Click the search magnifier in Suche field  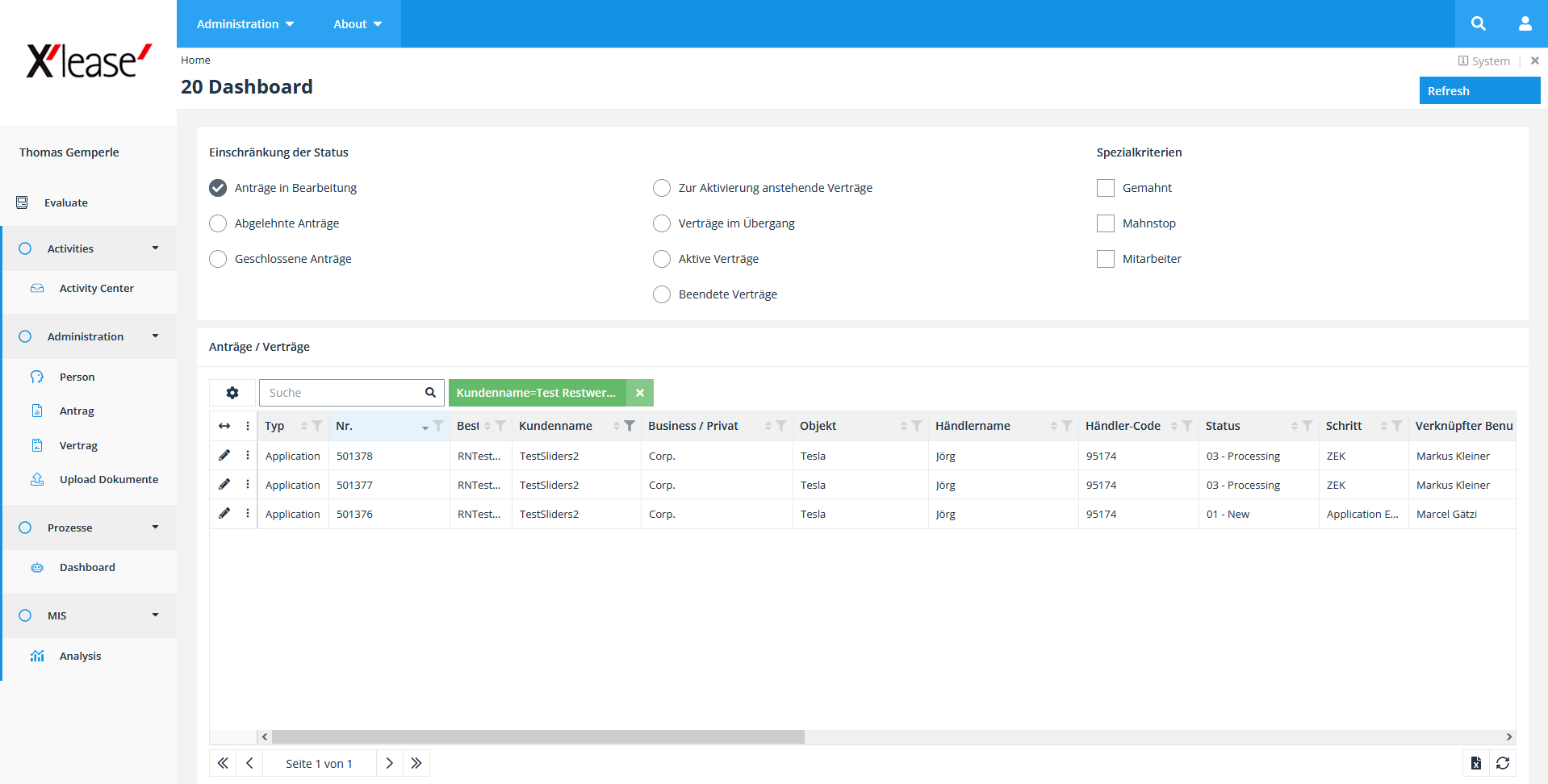430,393
